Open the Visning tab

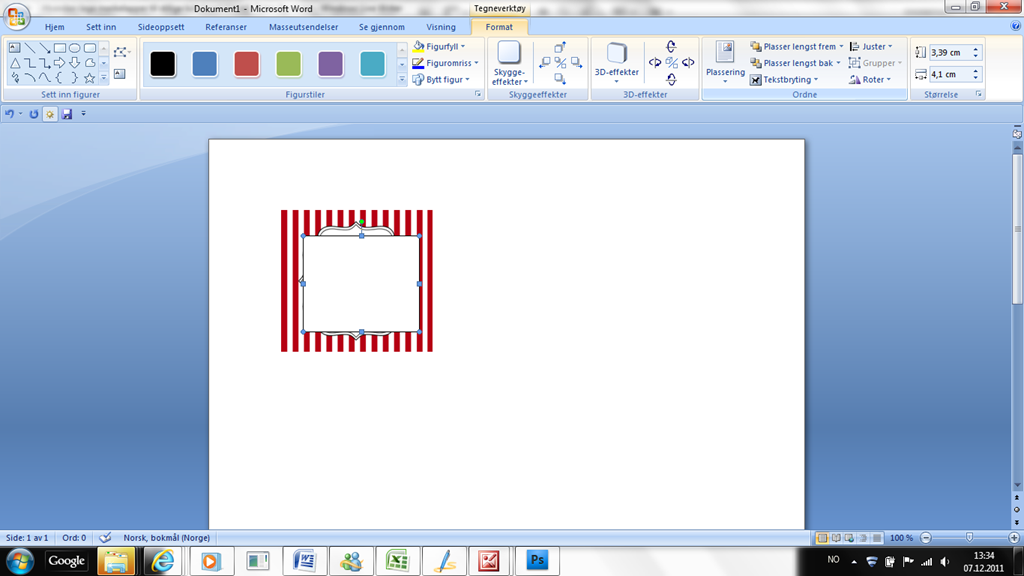click(441, 27)
